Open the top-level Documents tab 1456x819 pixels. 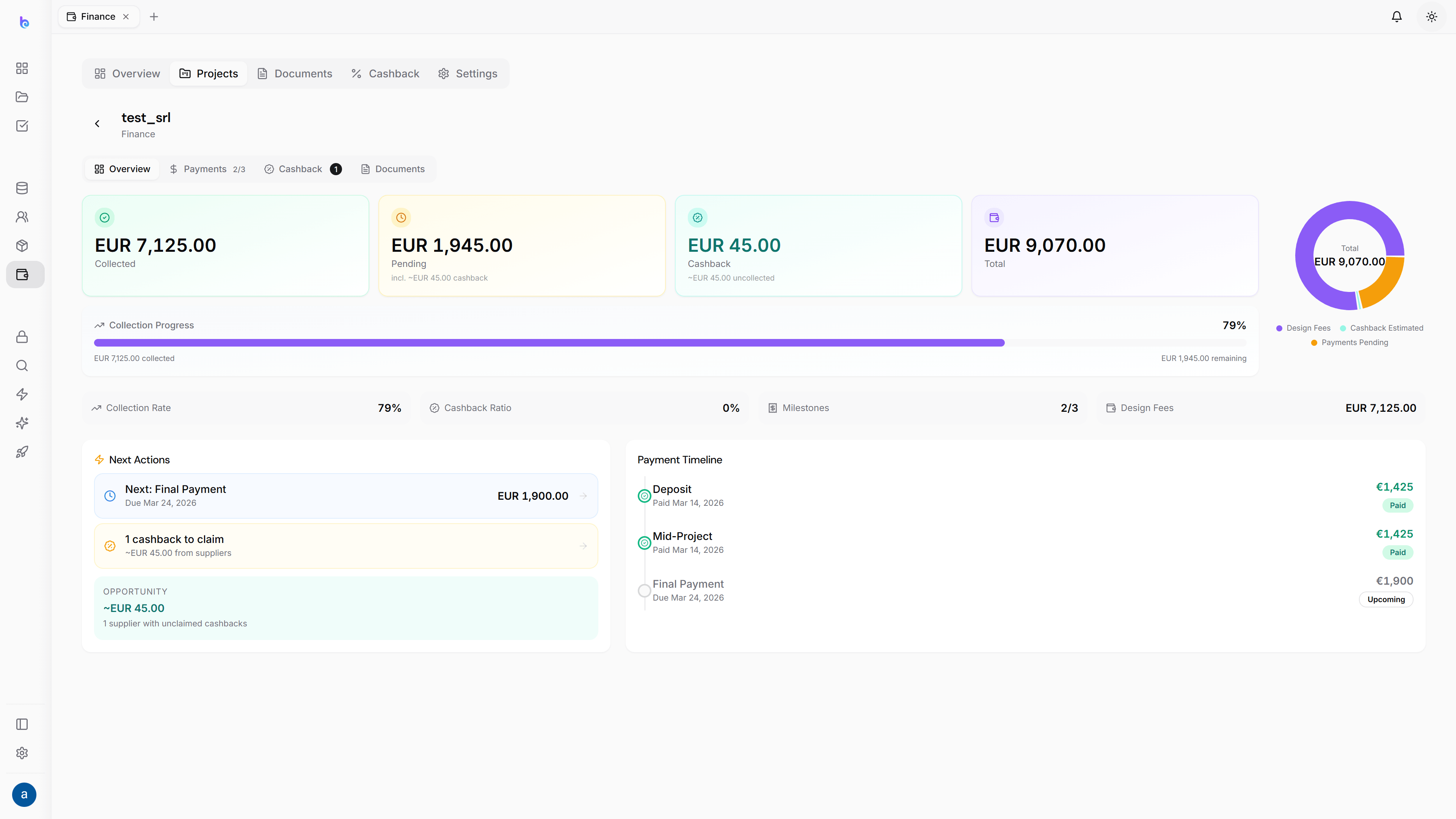pyautogui.click(x=295, y=74)
